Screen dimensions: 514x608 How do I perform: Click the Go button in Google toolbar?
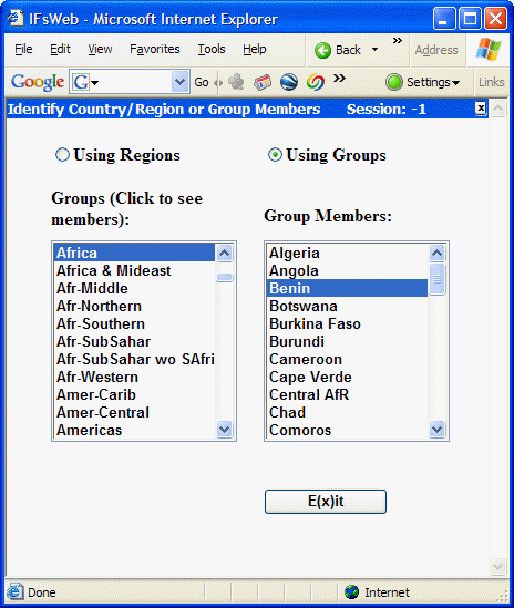[201, 82]
